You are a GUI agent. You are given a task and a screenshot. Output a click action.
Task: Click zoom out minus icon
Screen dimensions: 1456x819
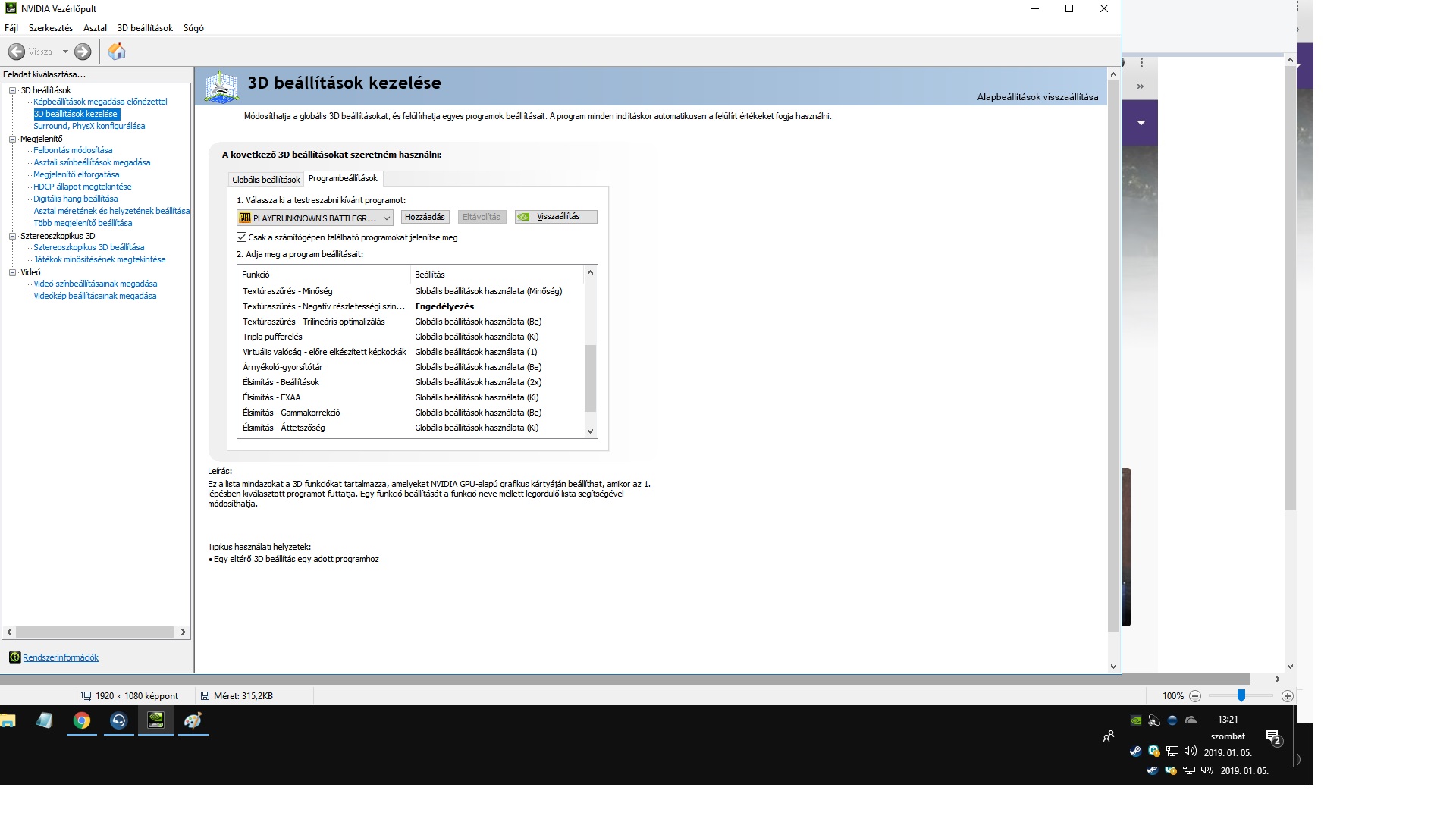point(1195,696)
